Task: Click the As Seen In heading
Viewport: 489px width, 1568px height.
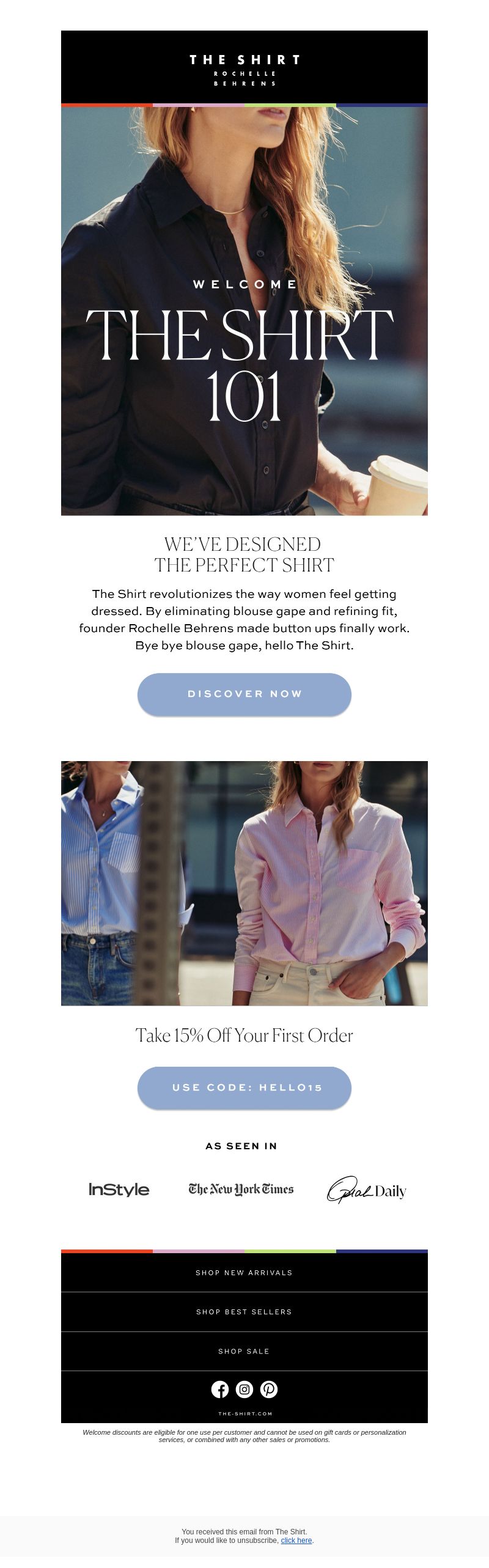Action: pyautogui.click(x=241, y=1146)
